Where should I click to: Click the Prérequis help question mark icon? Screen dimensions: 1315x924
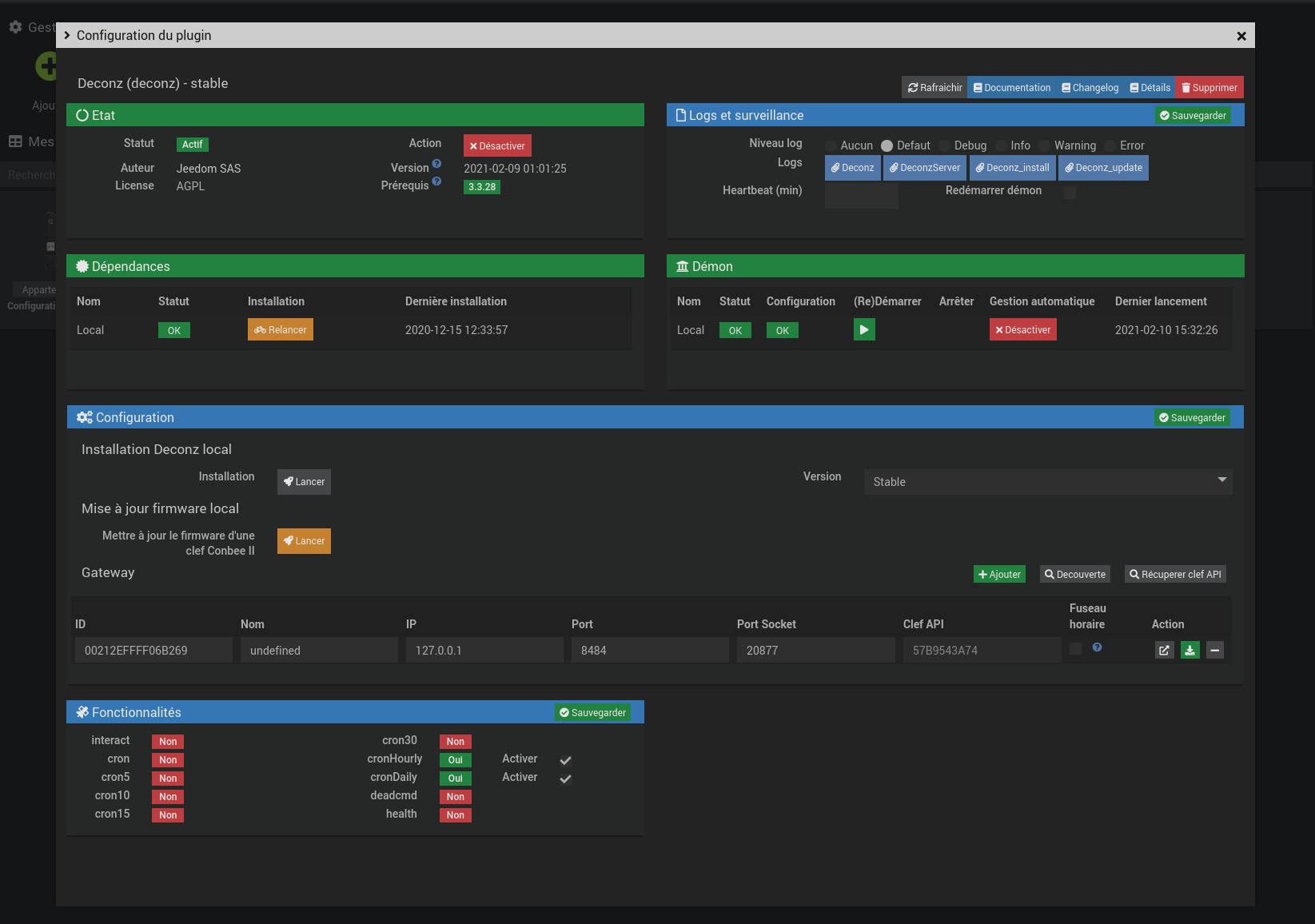436,181
